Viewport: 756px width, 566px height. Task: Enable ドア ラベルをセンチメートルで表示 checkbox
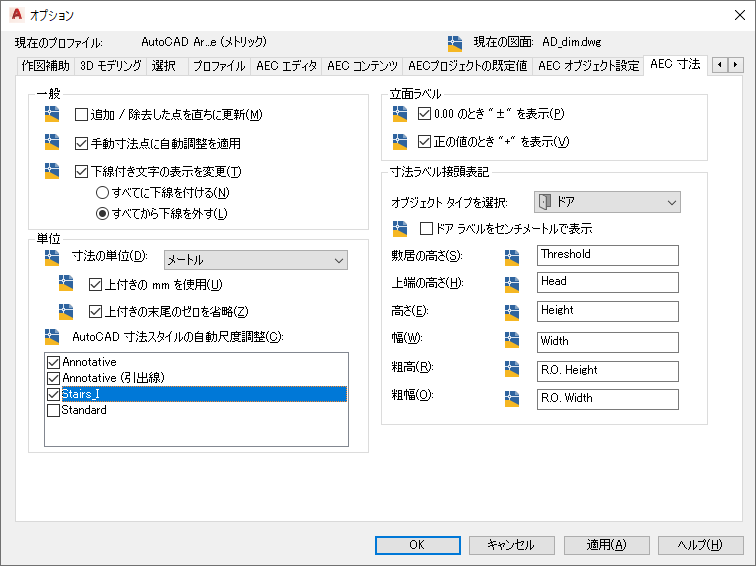(x=426, y=229)
